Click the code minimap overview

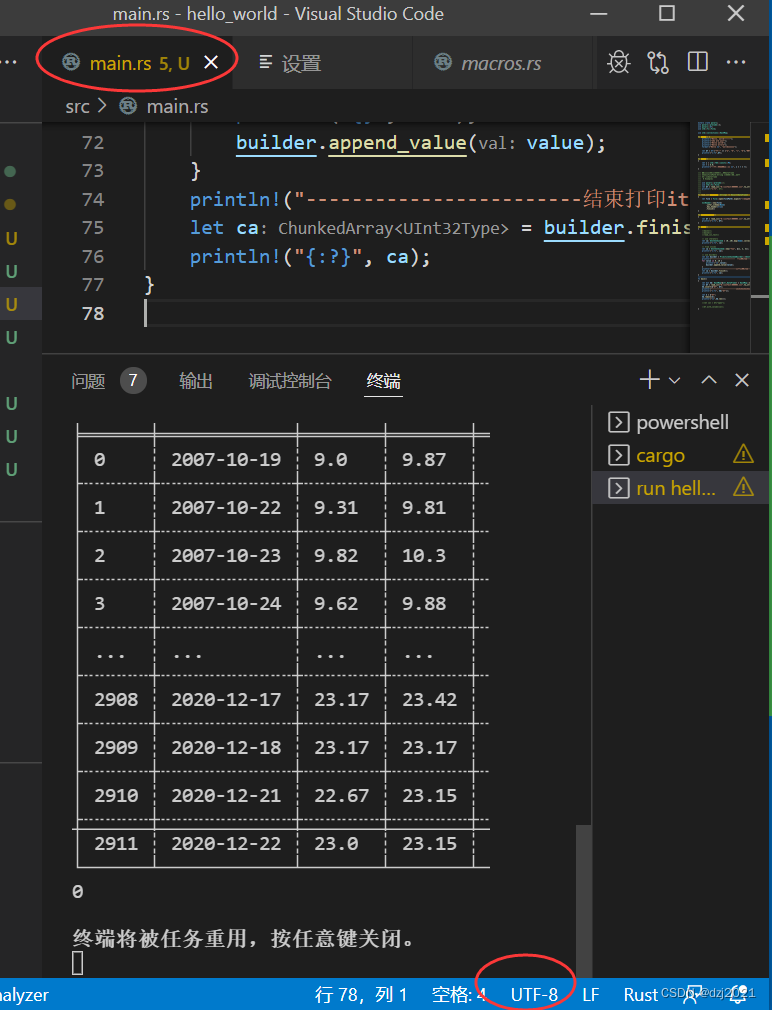724,216
